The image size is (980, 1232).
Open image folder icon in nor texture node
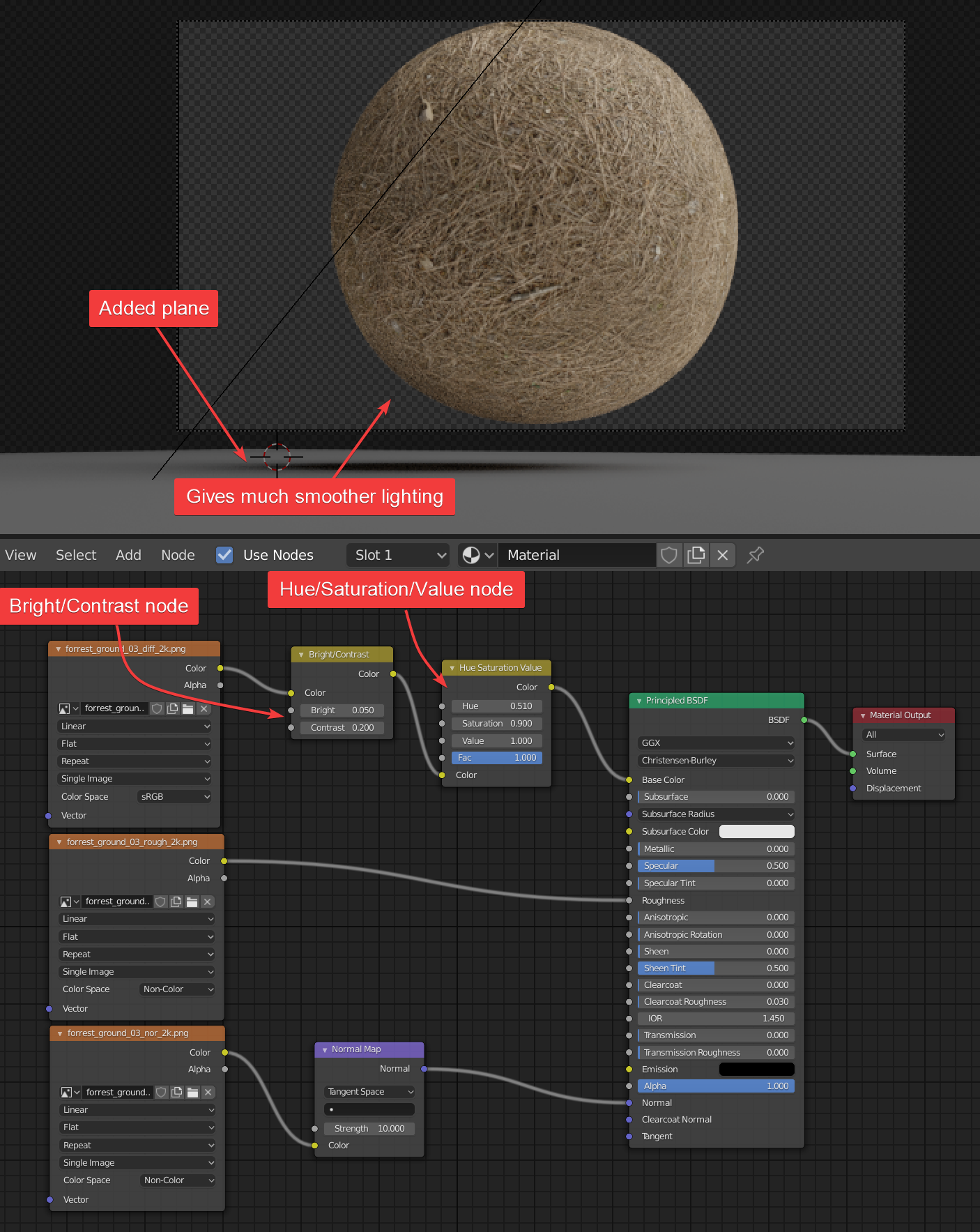coord(192,1093)
